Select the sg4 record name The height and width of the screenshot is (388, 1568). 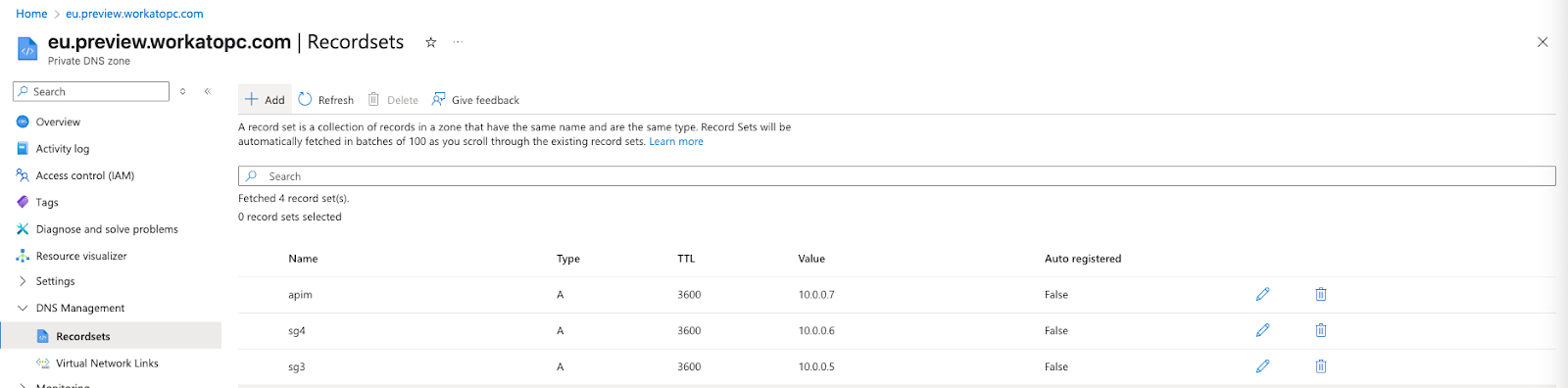297,331
